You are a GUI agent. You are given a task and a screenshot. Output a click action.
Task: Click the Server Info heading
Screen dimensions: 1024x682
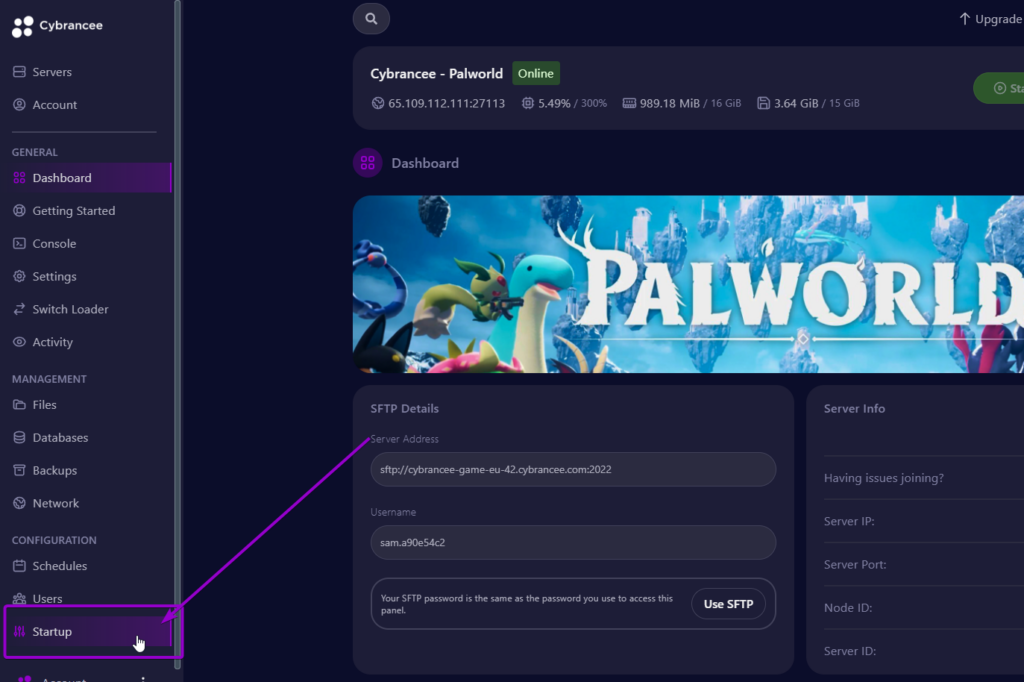tap(854, 408)
